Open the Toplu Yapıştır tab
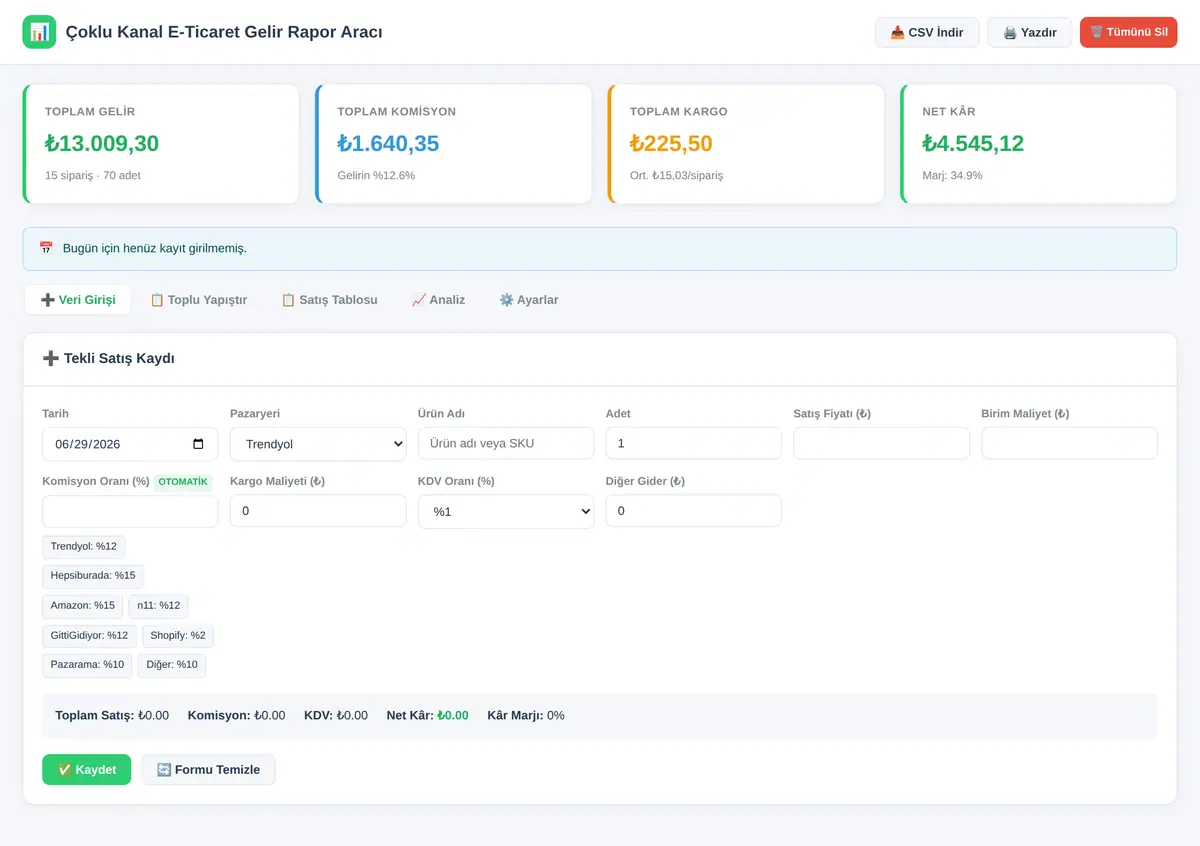The width and height of the screenshot is (1200, 846). pos(198,300)
